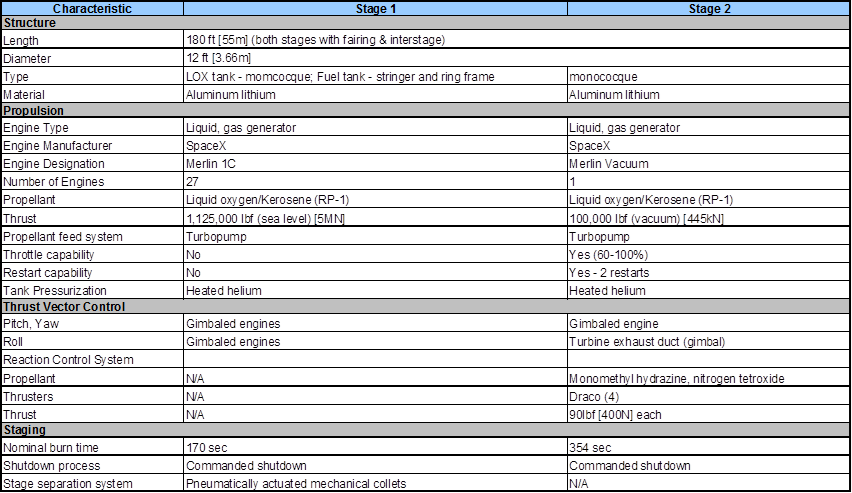Select the Stage 2 column header
This screenshot has width=852, height=493.
[709, 8]
